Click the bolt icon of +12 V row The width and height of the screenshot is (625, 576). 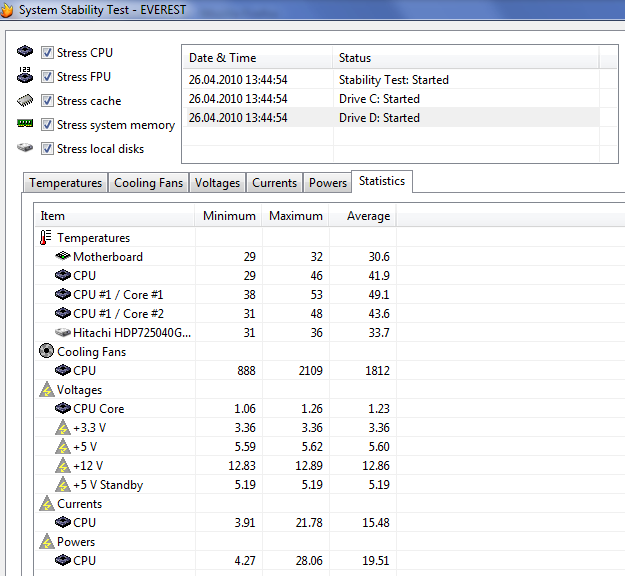point(63,466)
